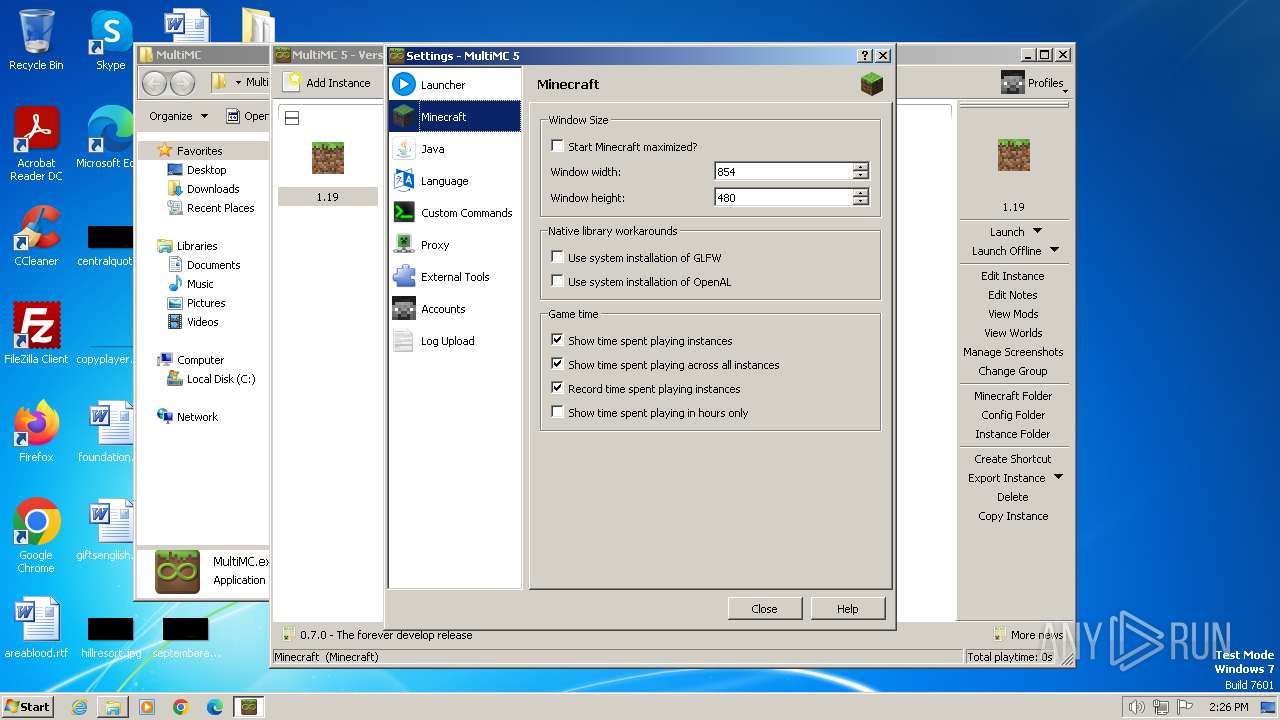
Task: Collapse the instance group expander
Action: (292, 118)
